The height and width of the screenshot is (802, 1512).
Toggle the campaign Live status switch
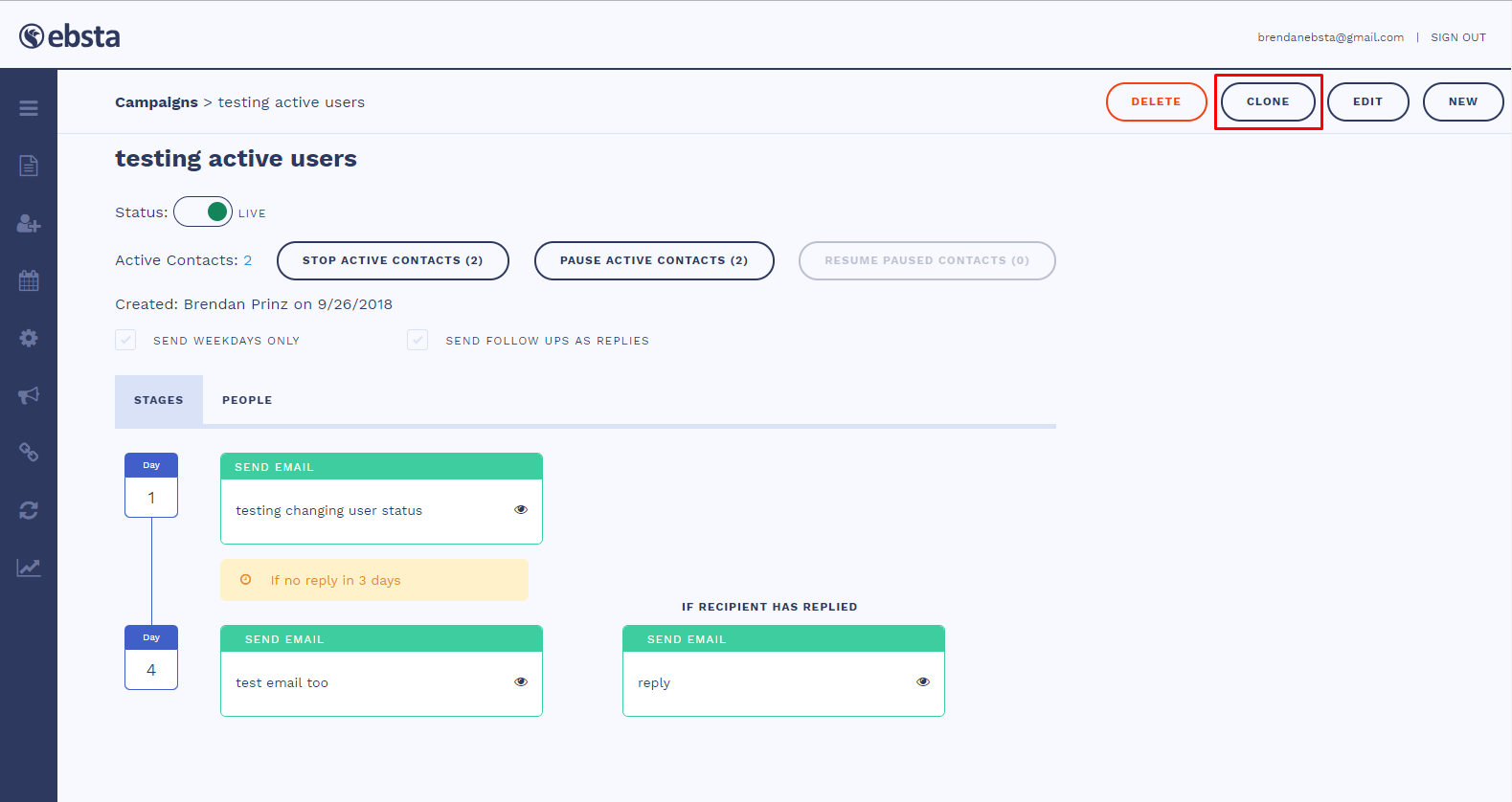pos(203,212)
